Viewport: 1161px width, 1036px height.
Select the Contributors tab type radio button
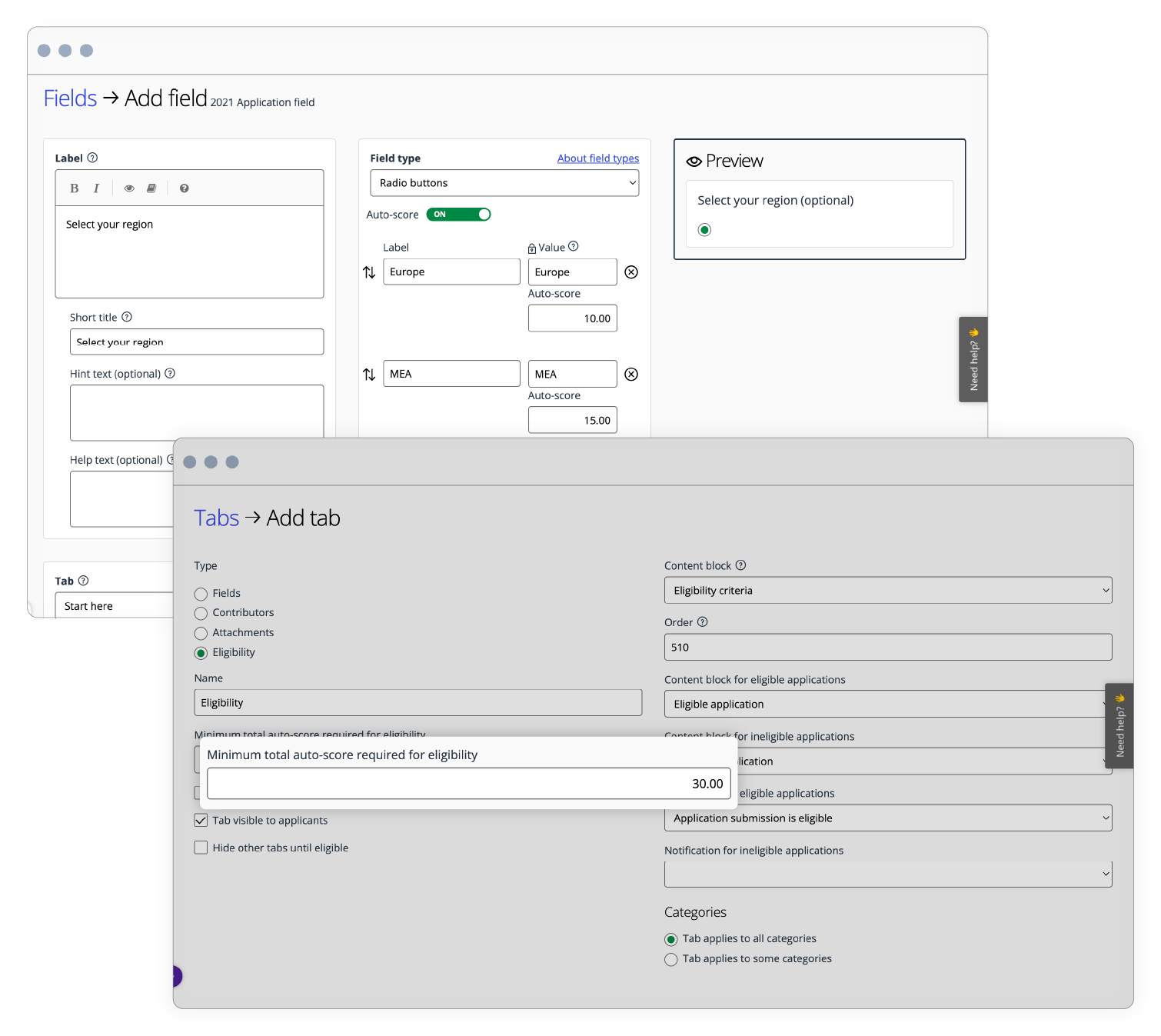click(x=201, y=614)
